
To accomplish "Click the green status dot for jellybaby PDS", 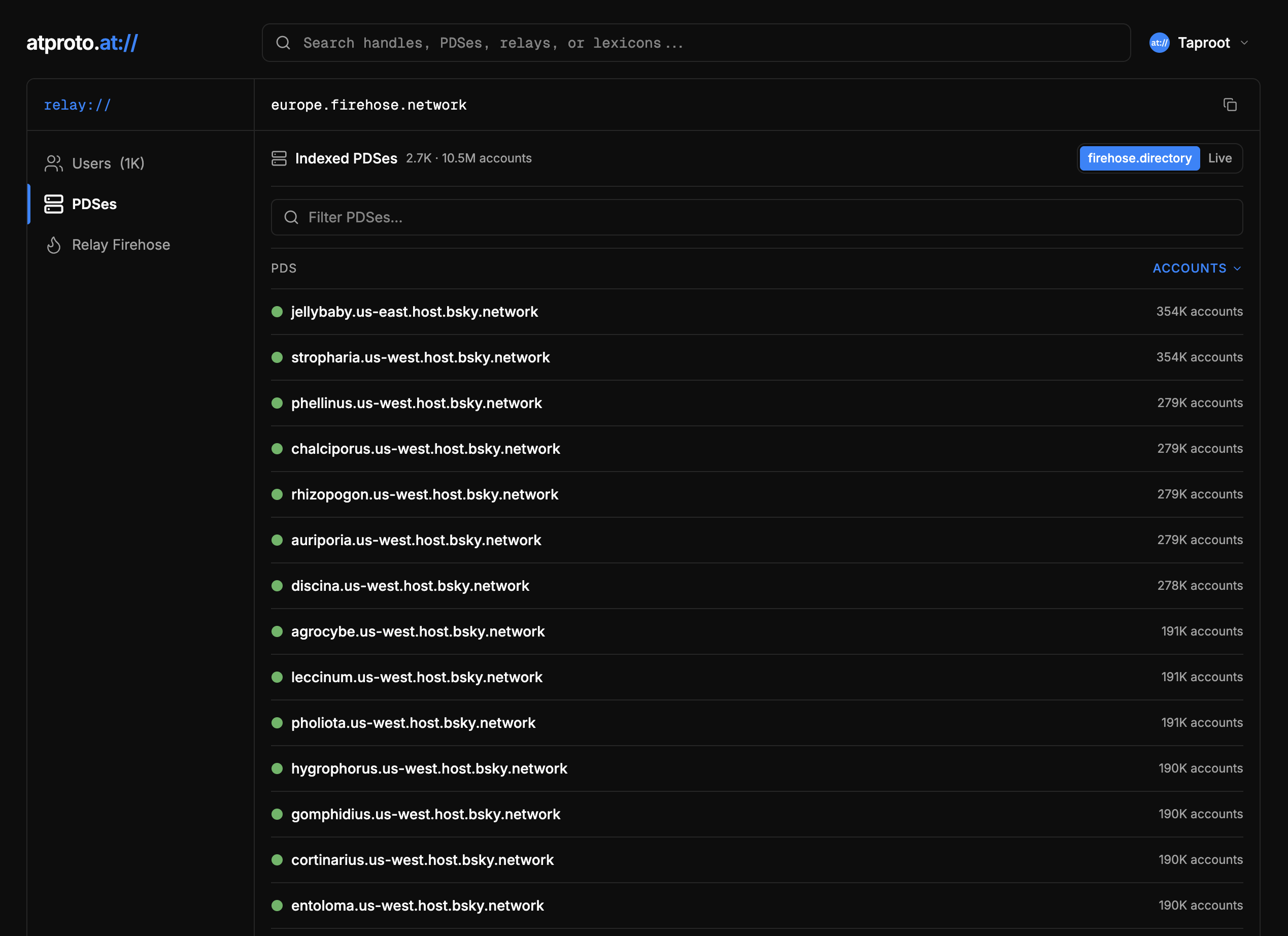I will 277,312.
